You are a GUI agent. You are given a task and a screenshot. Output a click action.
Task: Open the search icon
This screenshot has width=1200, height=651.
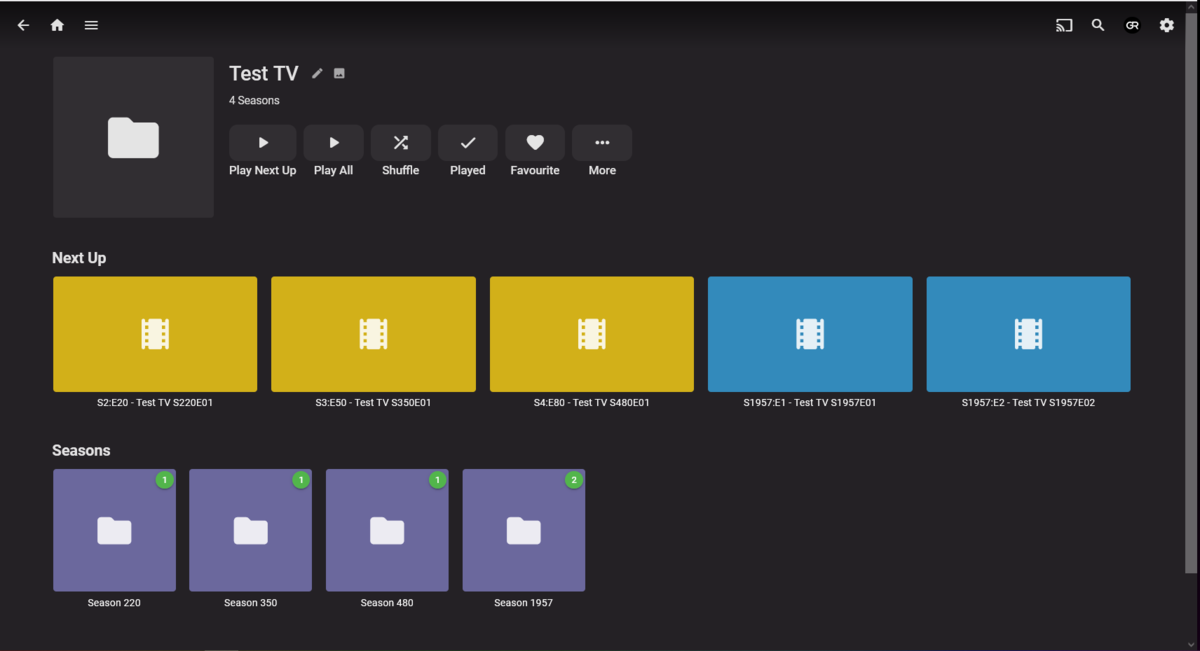tap(1098, 25)
